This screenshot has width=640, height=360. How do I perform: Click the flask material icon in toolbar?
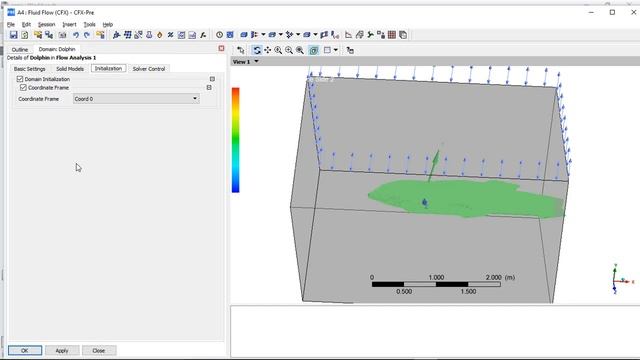pyautogui.click(x=149, y=35)
